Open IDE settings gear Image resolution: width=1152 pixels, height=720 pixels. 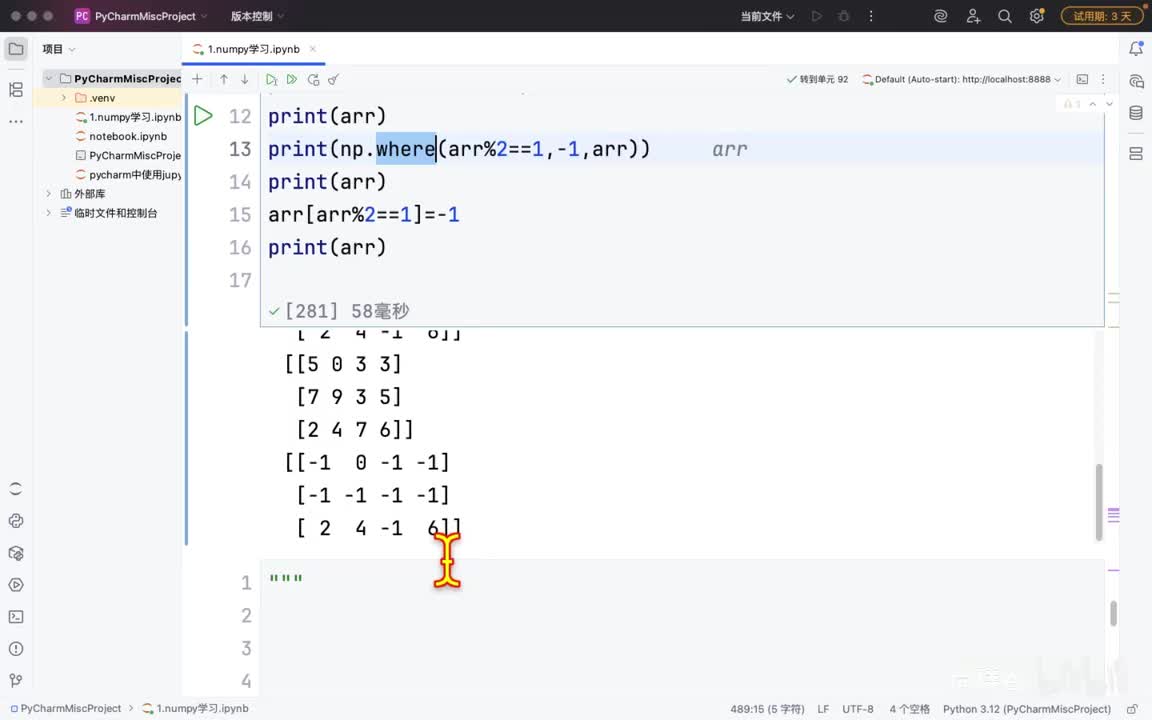tap(1037, 16)
